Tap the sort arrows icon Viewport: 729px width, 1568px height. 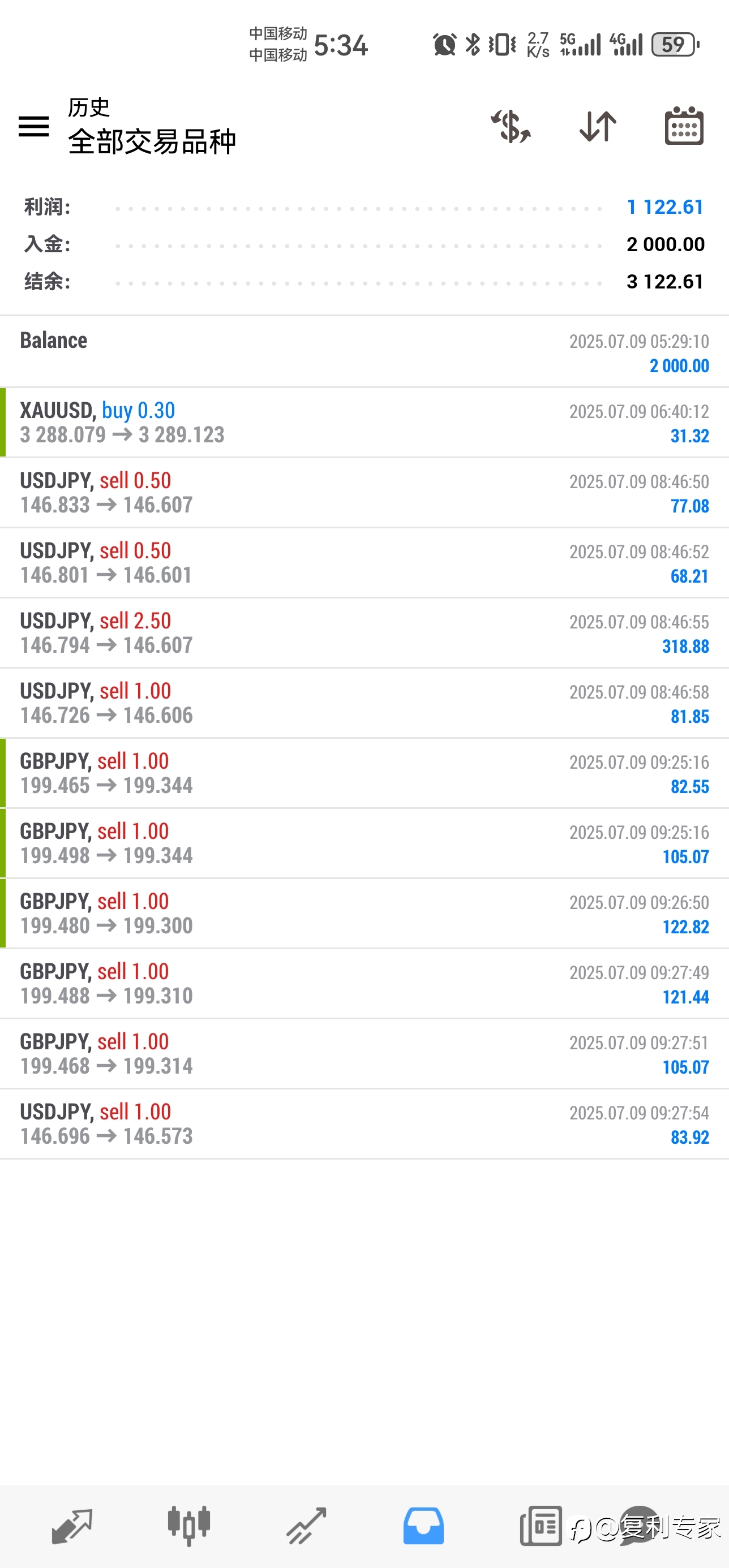(598, 127)
